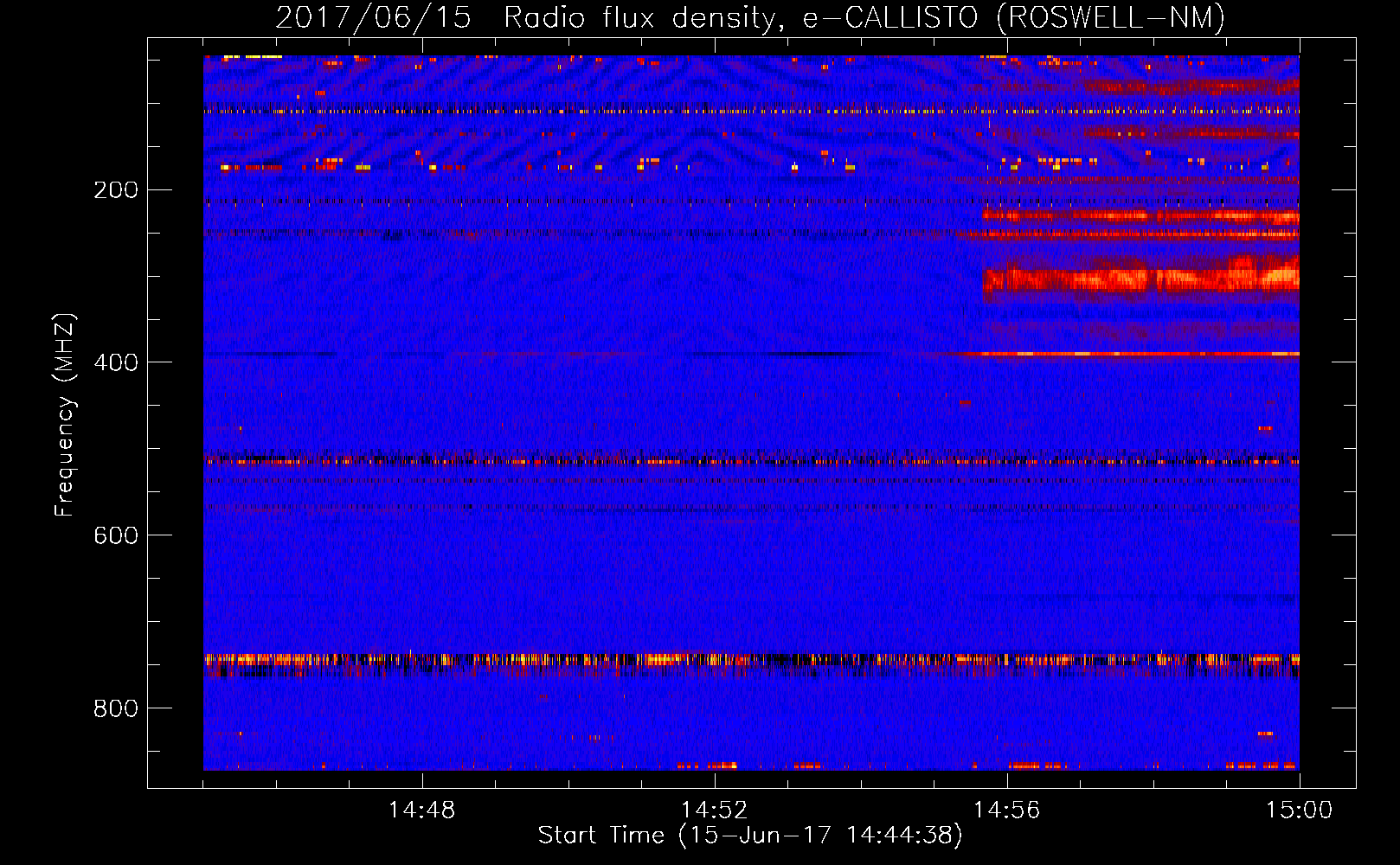Viewport: 1400px width, 865px height.
Task: Click the 14:48 time tick label
Action: coord(421,811)
